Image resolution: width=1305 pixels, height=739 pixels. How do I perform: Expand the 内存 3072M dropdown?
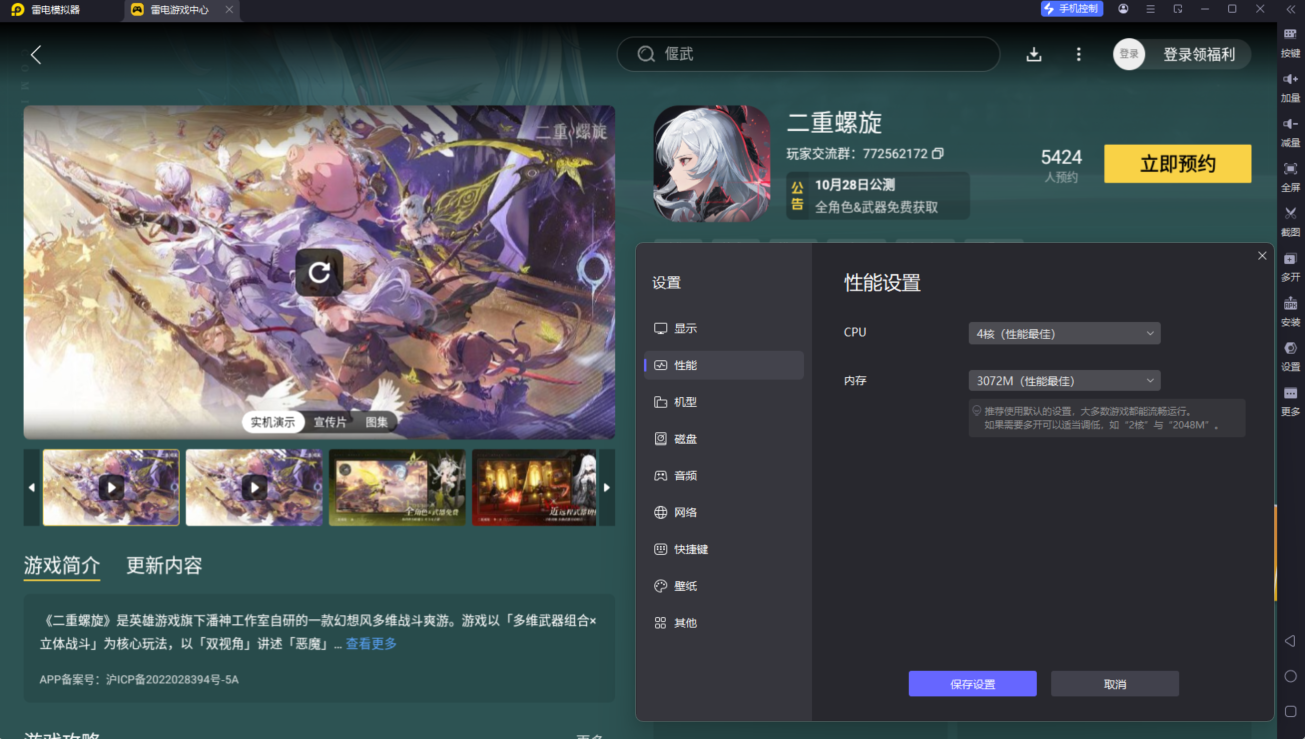pyautogui.click(x=1064, y=381)
